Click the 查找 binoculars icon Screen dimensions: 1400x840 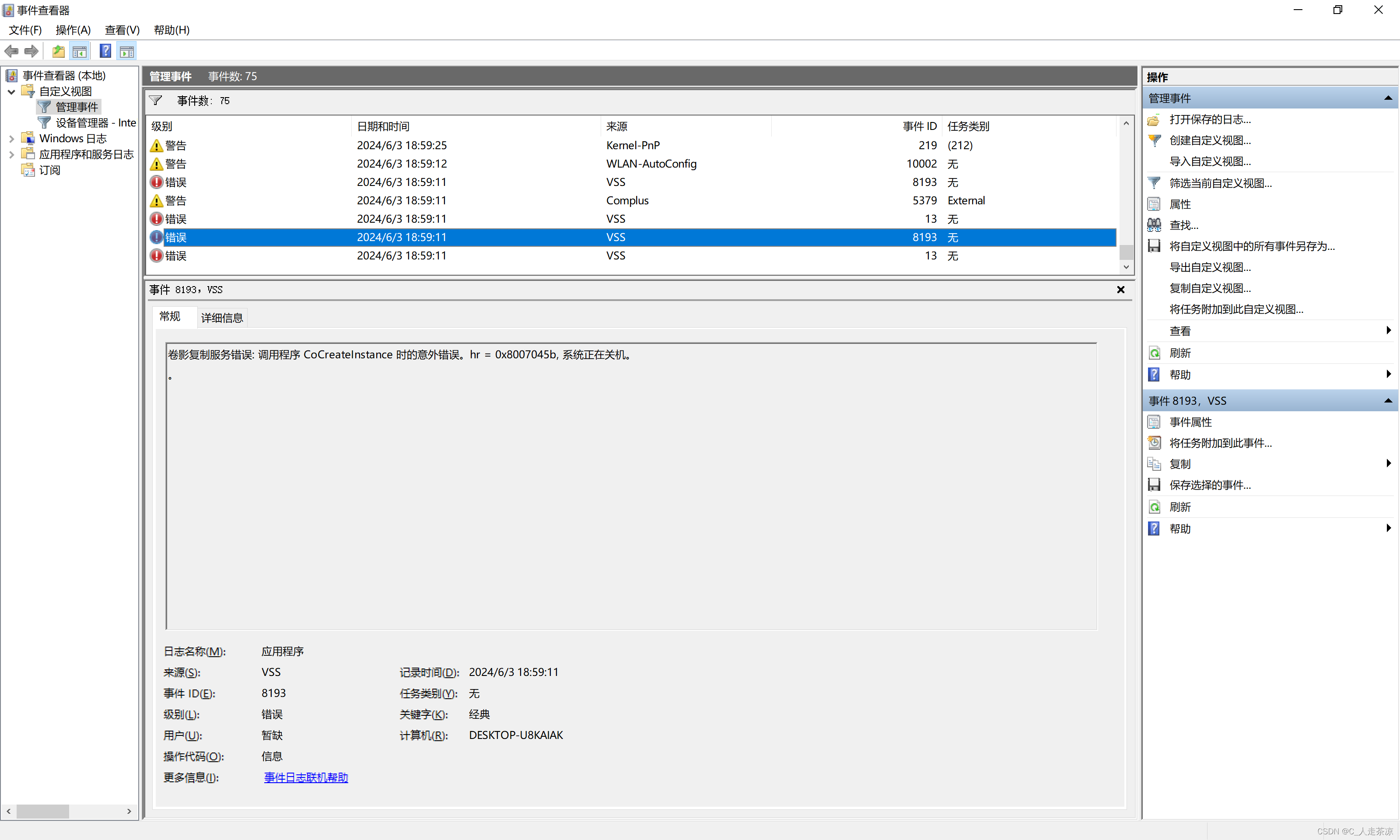pyautogui.click(x=1154, y=225)
